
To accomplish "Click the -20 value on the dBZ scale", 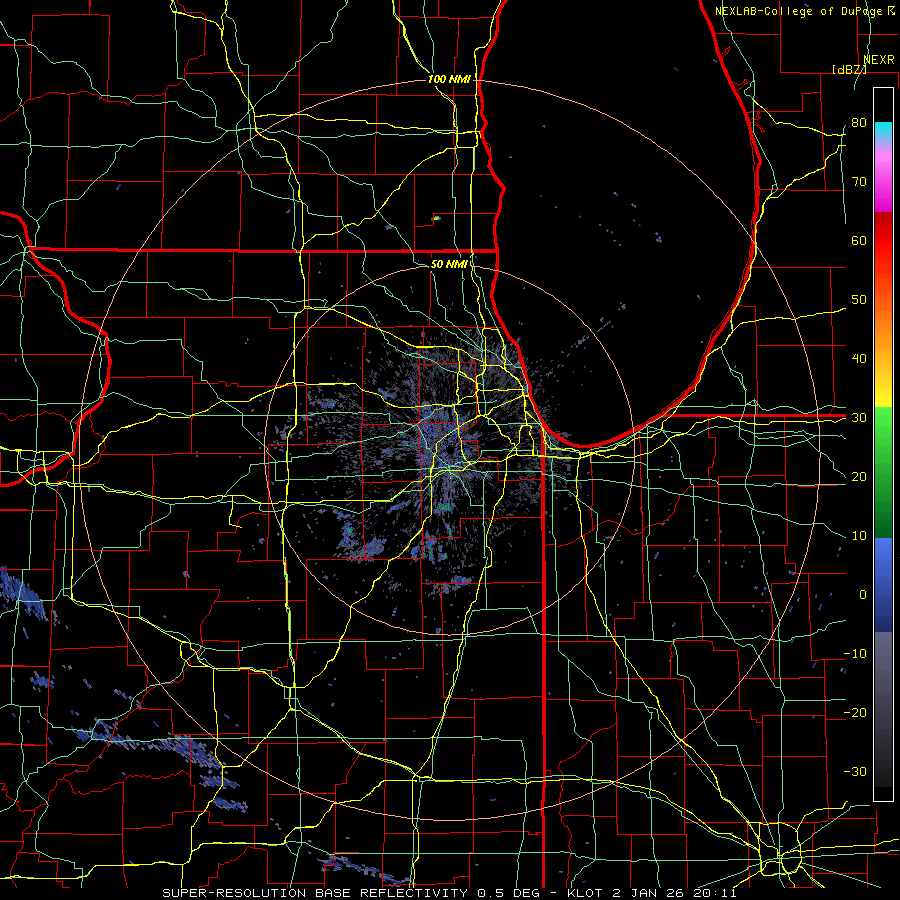I will 855,713.
